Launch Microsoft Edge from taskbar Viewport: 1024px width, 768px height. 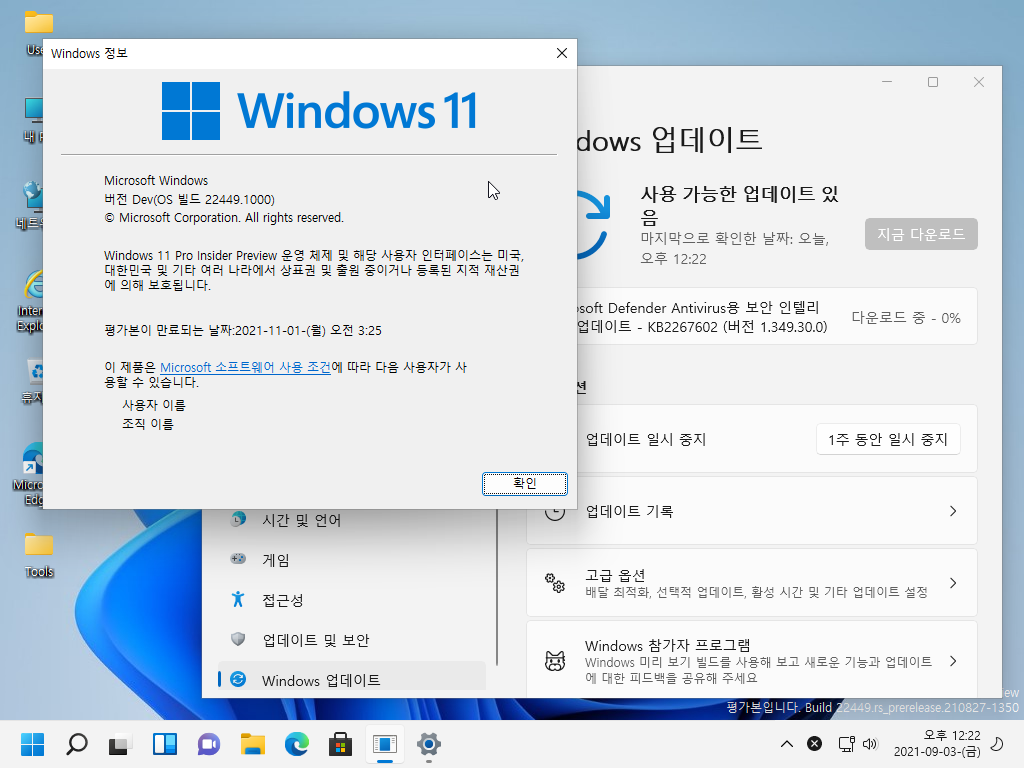(x=297, y=744)
